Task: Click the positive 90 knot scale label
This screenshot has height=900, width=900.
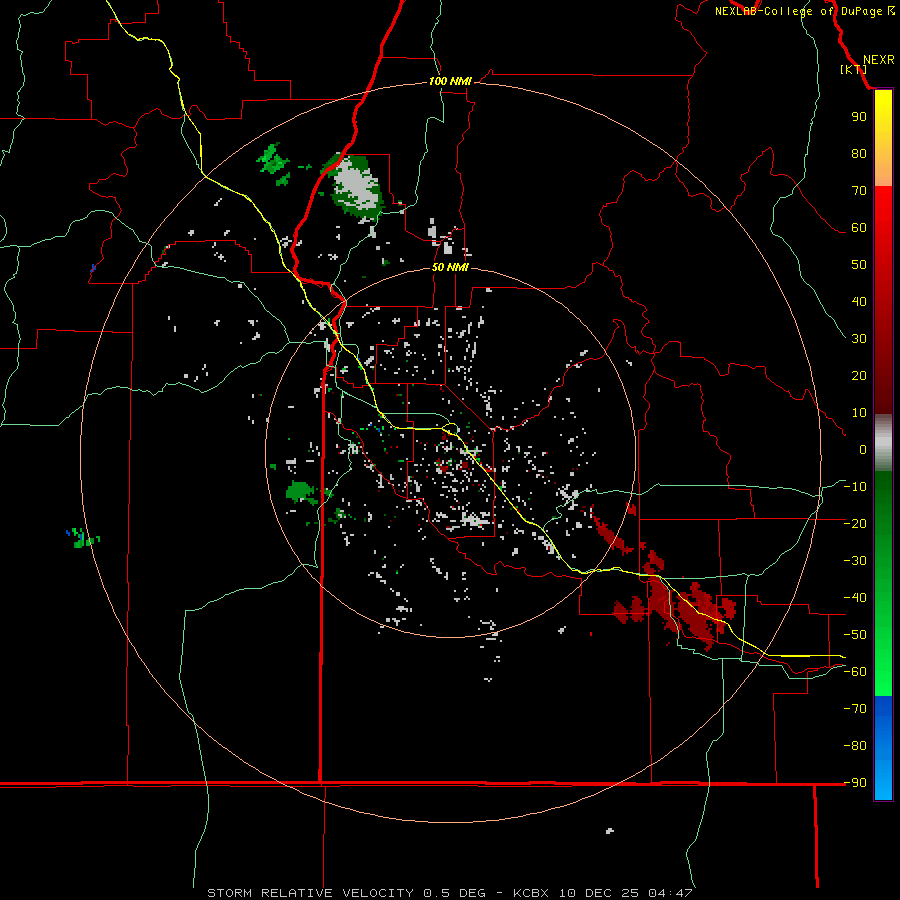Action: (859, 117)
